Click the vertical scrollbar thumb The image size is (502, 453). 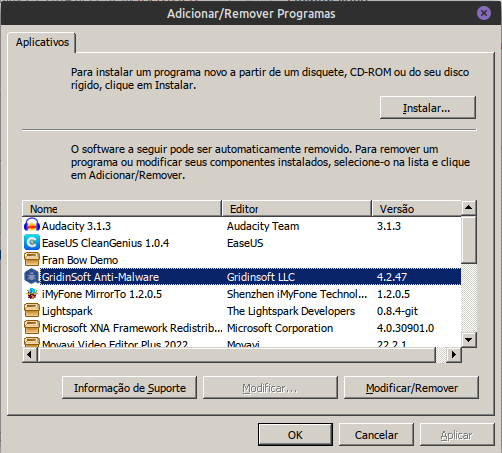tap(469, 239)
